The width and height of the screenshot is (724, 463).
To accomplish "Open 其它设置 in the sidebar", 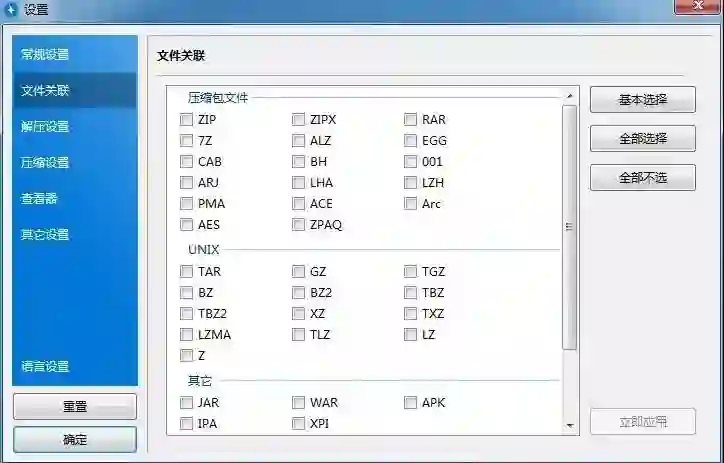I will click(x=75, y=234).
